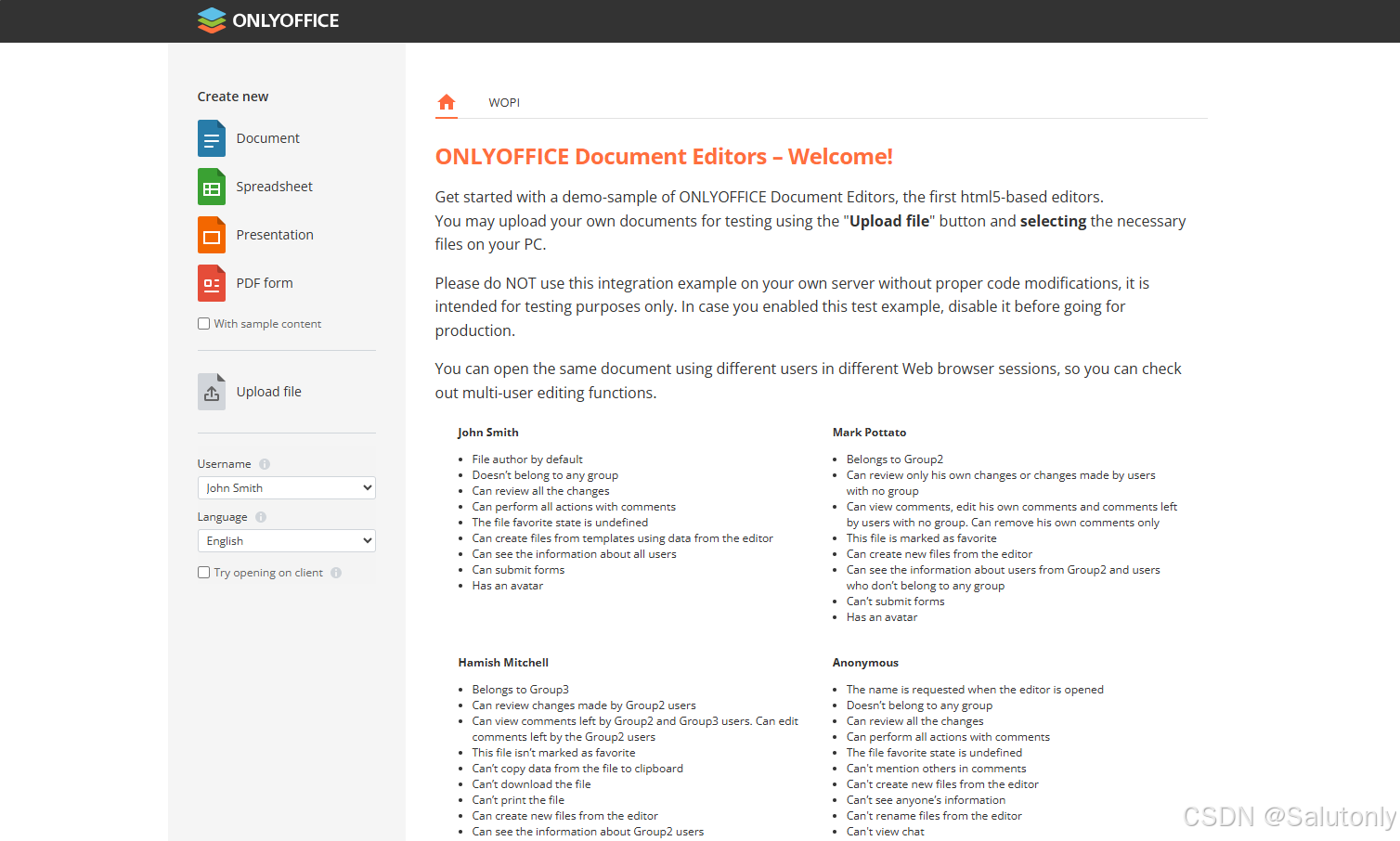Click 'Can't view chat' list item
This screenshot has height=841, width=1400.
(x=886, y=832)
